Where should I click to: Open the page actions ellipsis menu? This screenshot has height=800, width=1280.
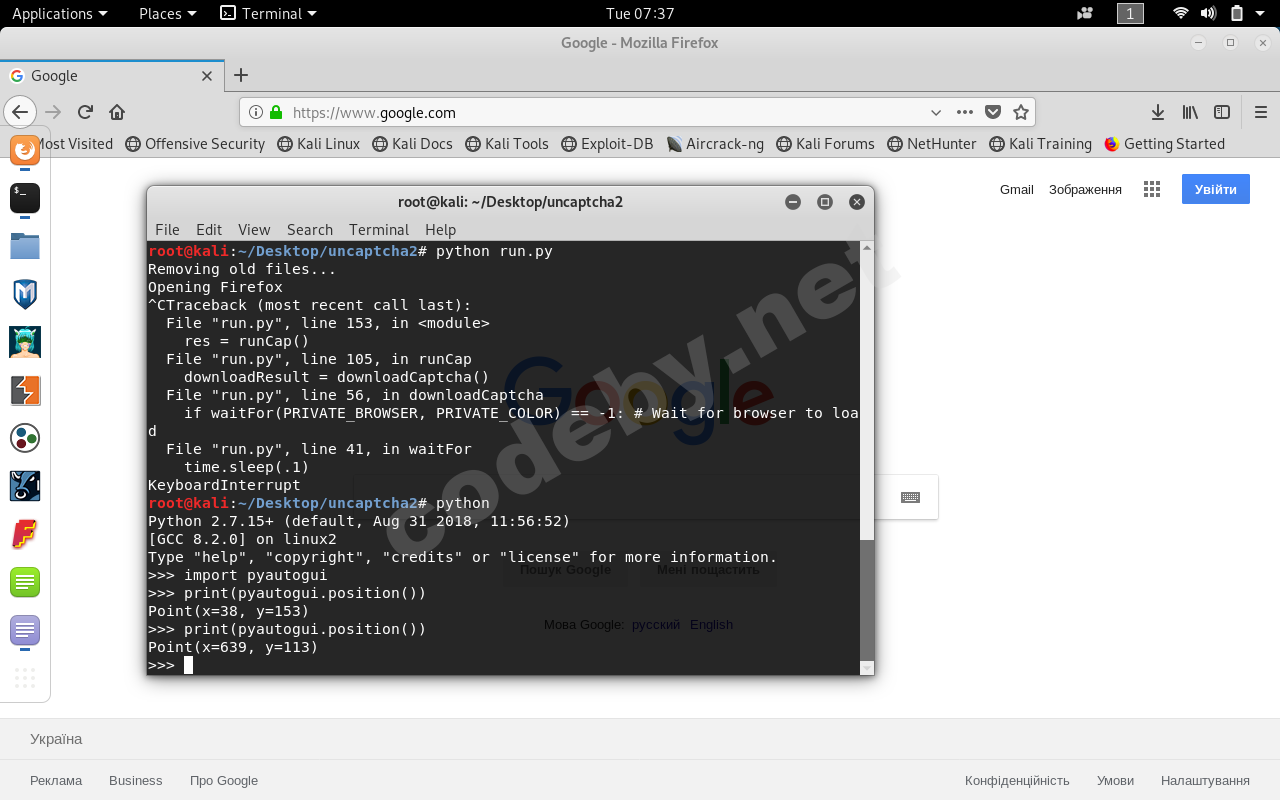click(x=965, y=112)
